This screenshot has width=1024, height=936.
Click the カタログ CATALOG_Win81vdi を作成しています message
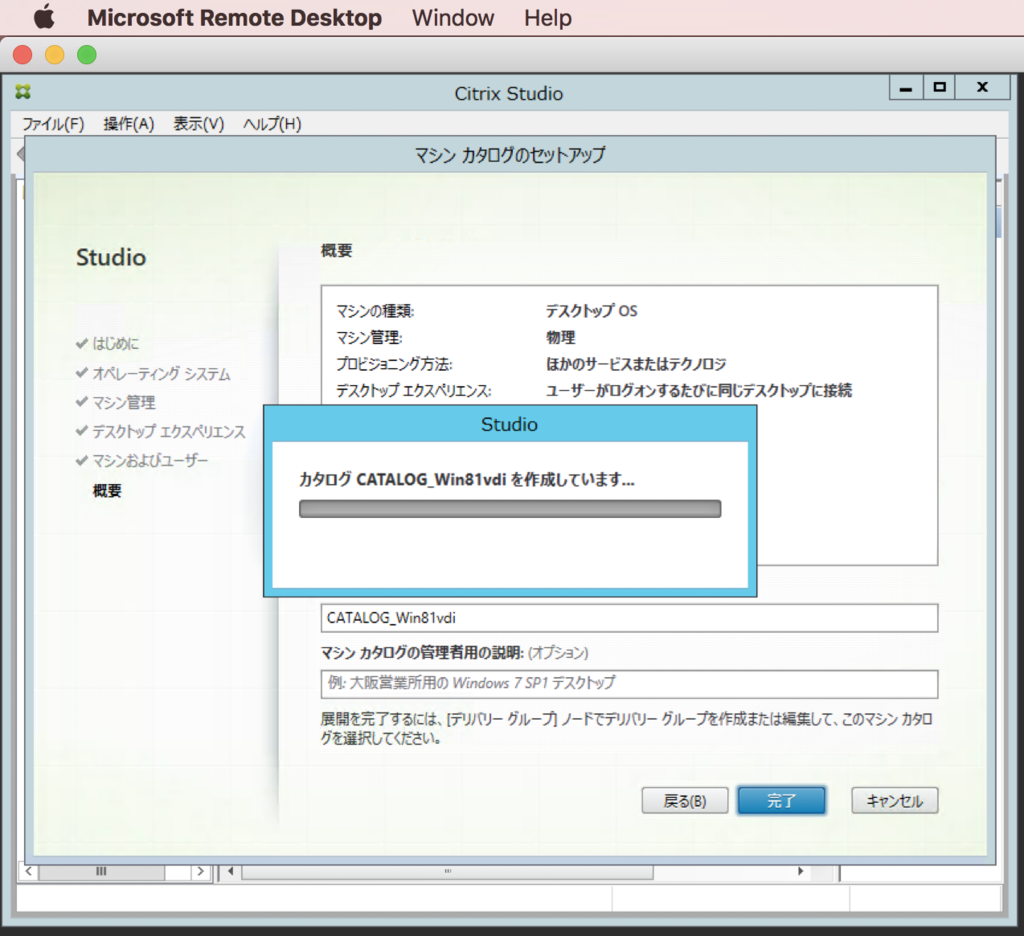(x=467, y=479)
